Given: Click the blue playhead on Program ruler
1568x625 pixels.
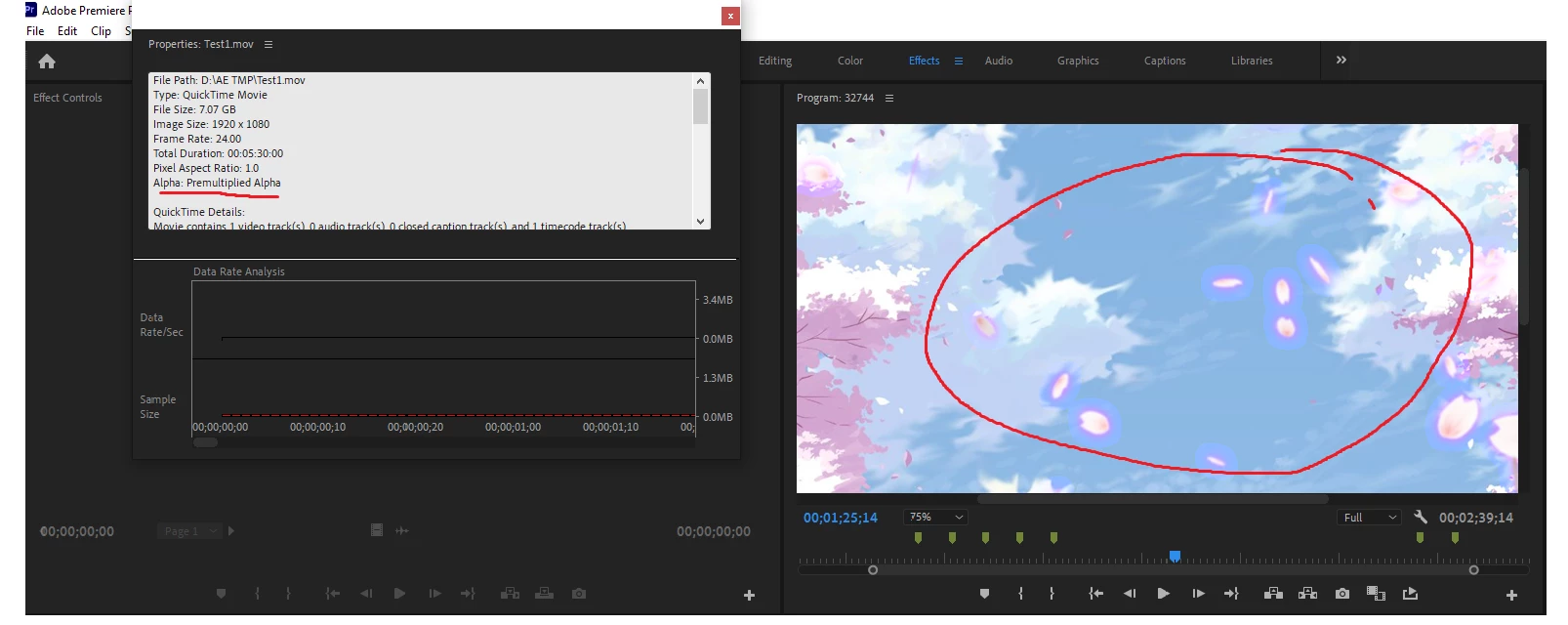Looking at the screenshot, I should (1175, 556).
